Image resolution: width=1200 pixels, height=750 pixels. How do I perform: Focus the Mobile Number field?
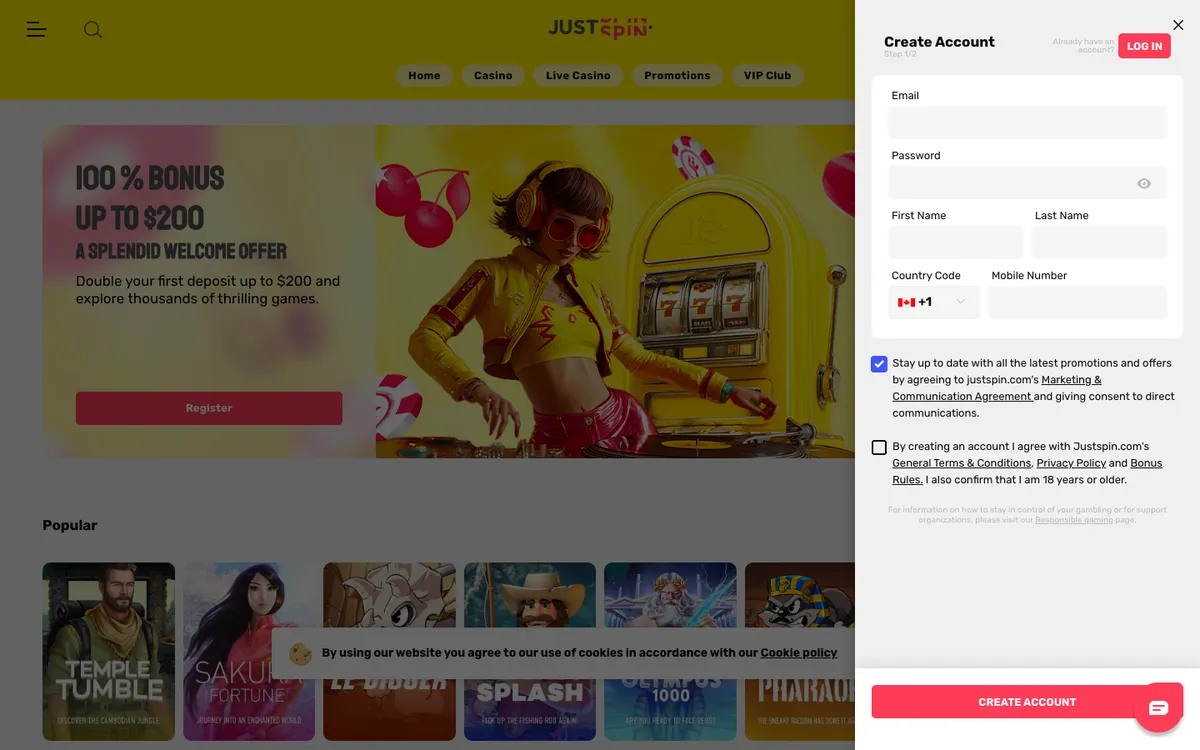(1077, 302)
